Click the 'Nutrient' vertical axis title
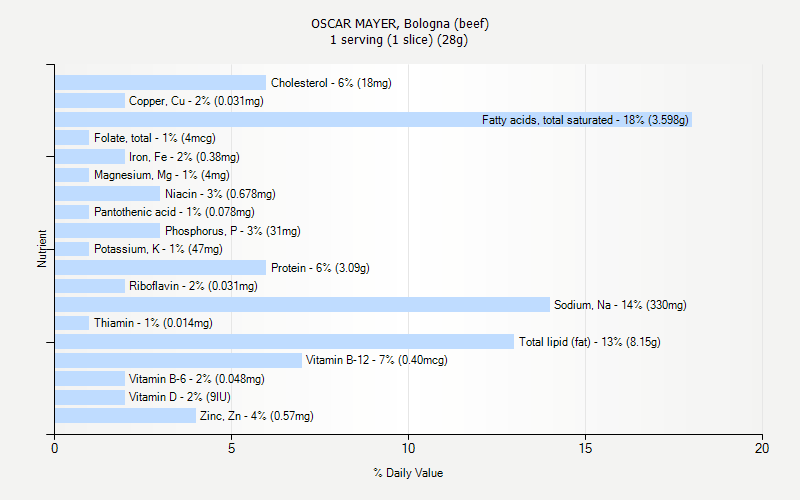This screenshot has width=800, height=500. [x=42, y=249]
